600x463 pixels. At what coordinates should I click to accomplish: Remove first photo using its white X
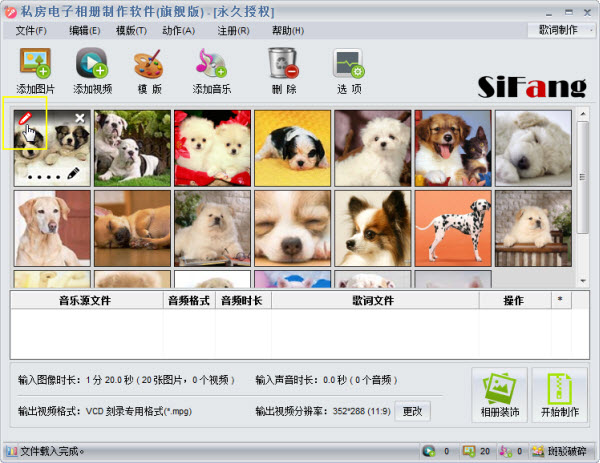coord(80,119)
